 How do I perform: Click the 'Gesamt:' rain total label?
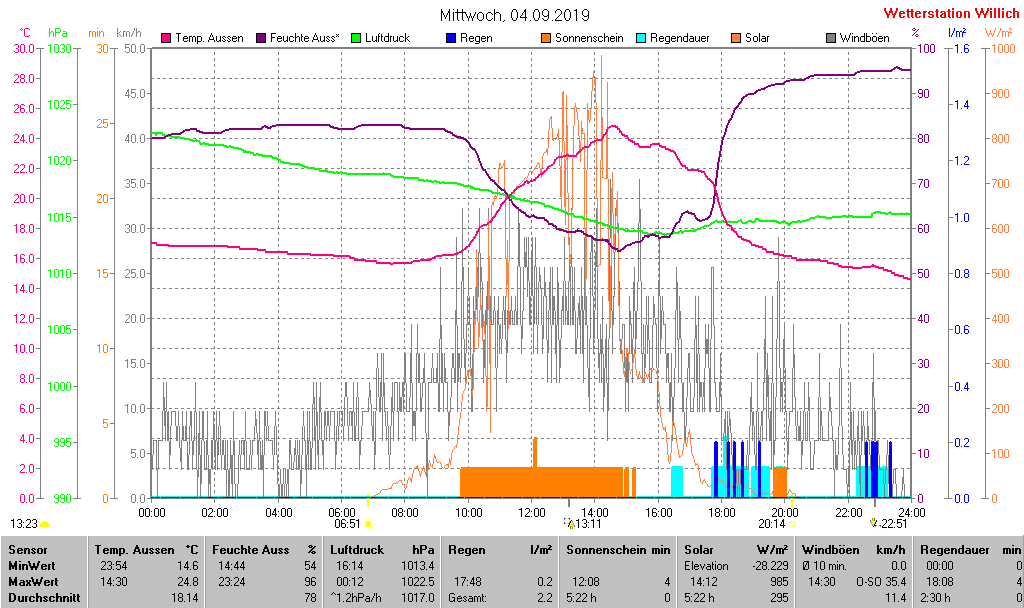(467, 597)
